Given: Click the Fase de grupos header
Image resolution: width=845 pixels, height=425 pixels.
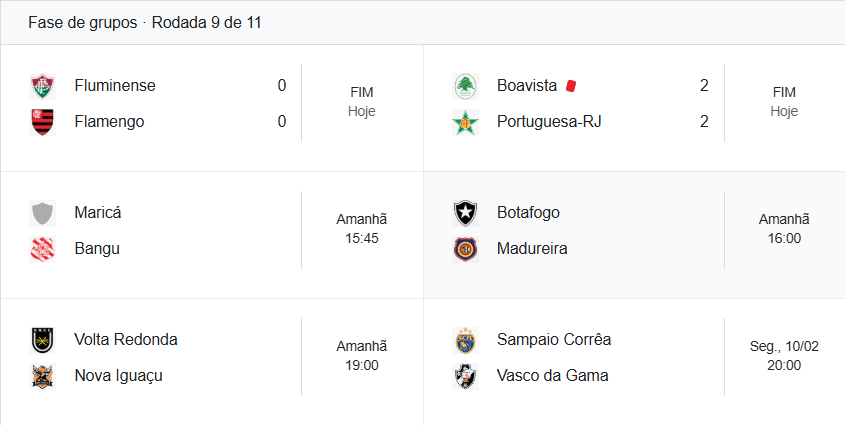Looking at the screenshot, I should pos(82,22).
